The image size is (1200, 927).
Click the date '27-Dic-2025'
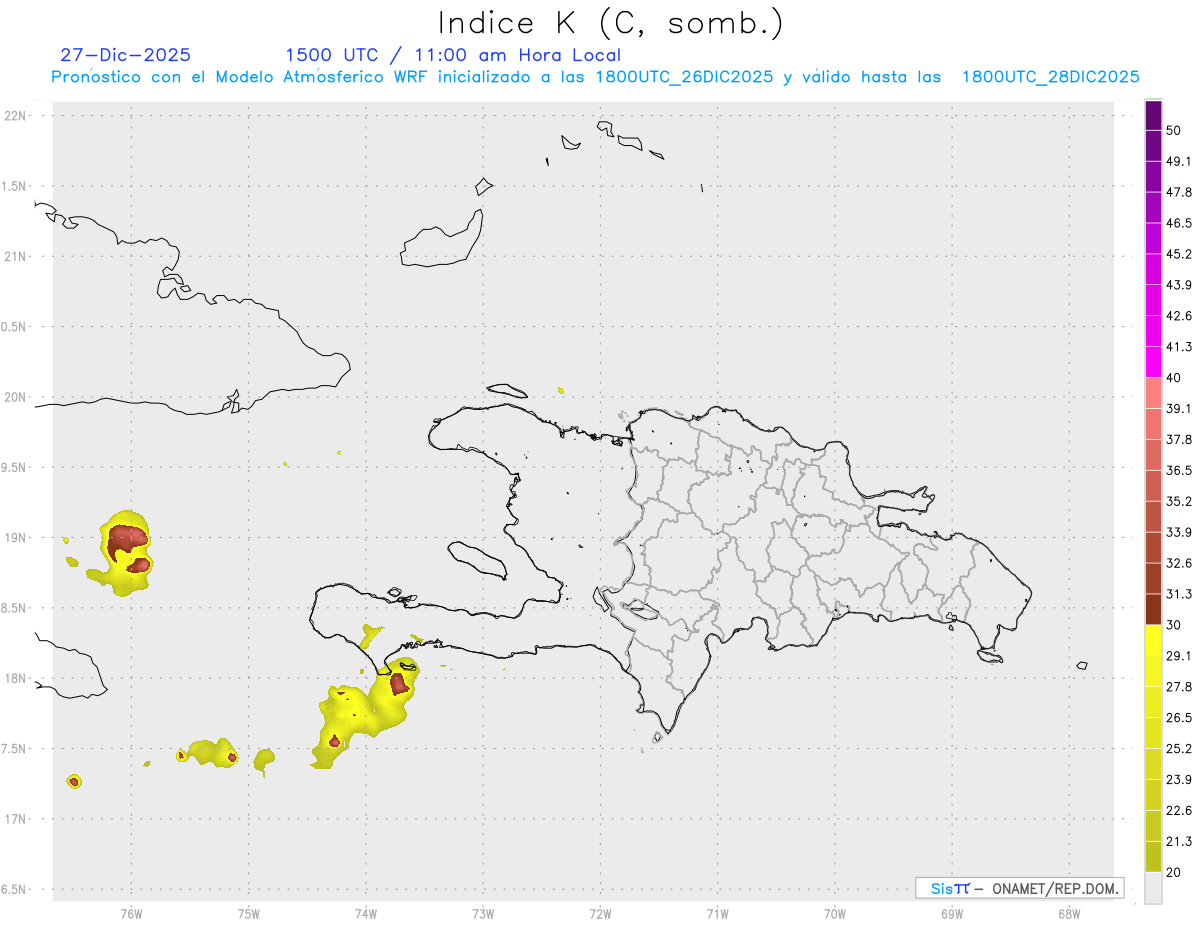point(126,55)
